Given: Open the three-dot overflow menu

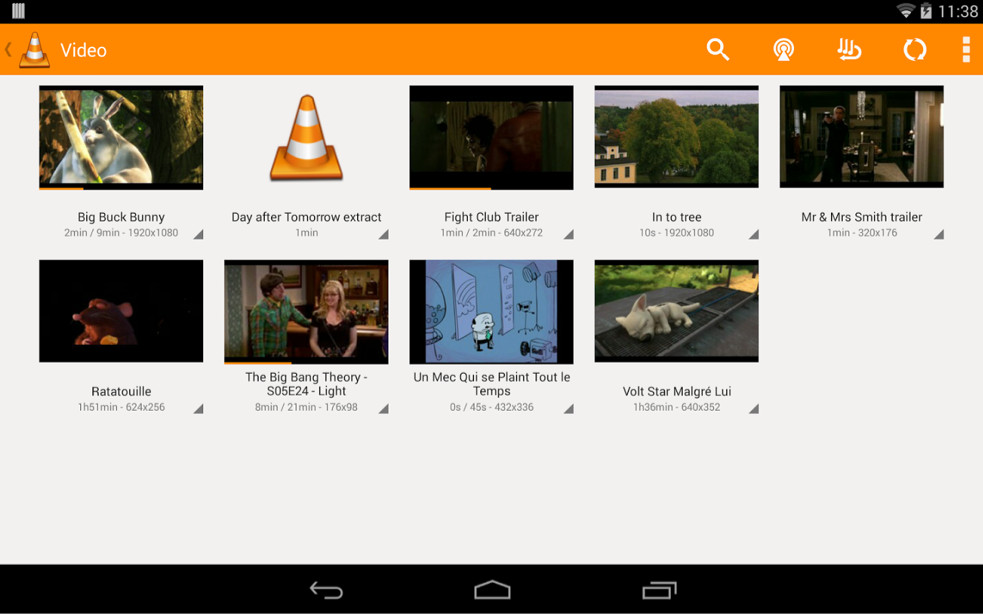Looking at the screenshot, I should [966, 50].
